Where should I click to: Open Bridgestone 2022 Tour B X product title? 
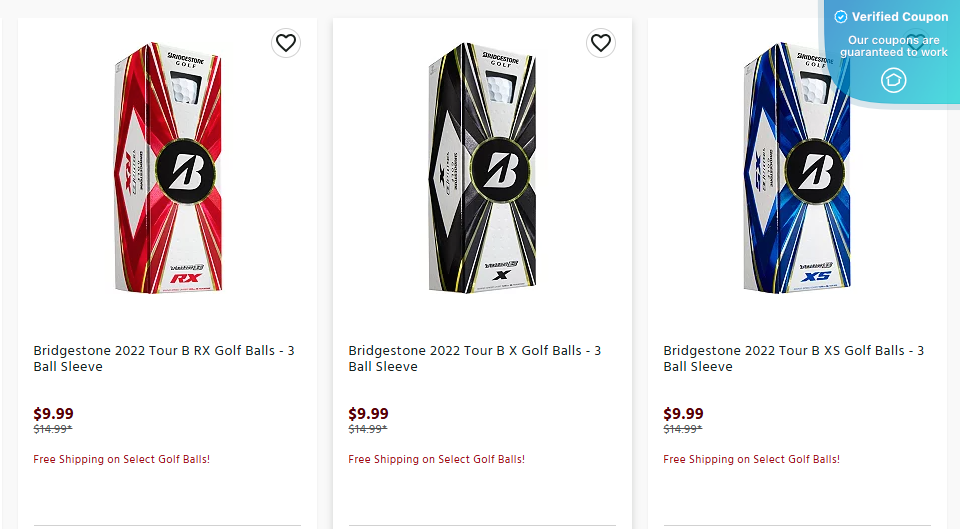coord(475,358)
